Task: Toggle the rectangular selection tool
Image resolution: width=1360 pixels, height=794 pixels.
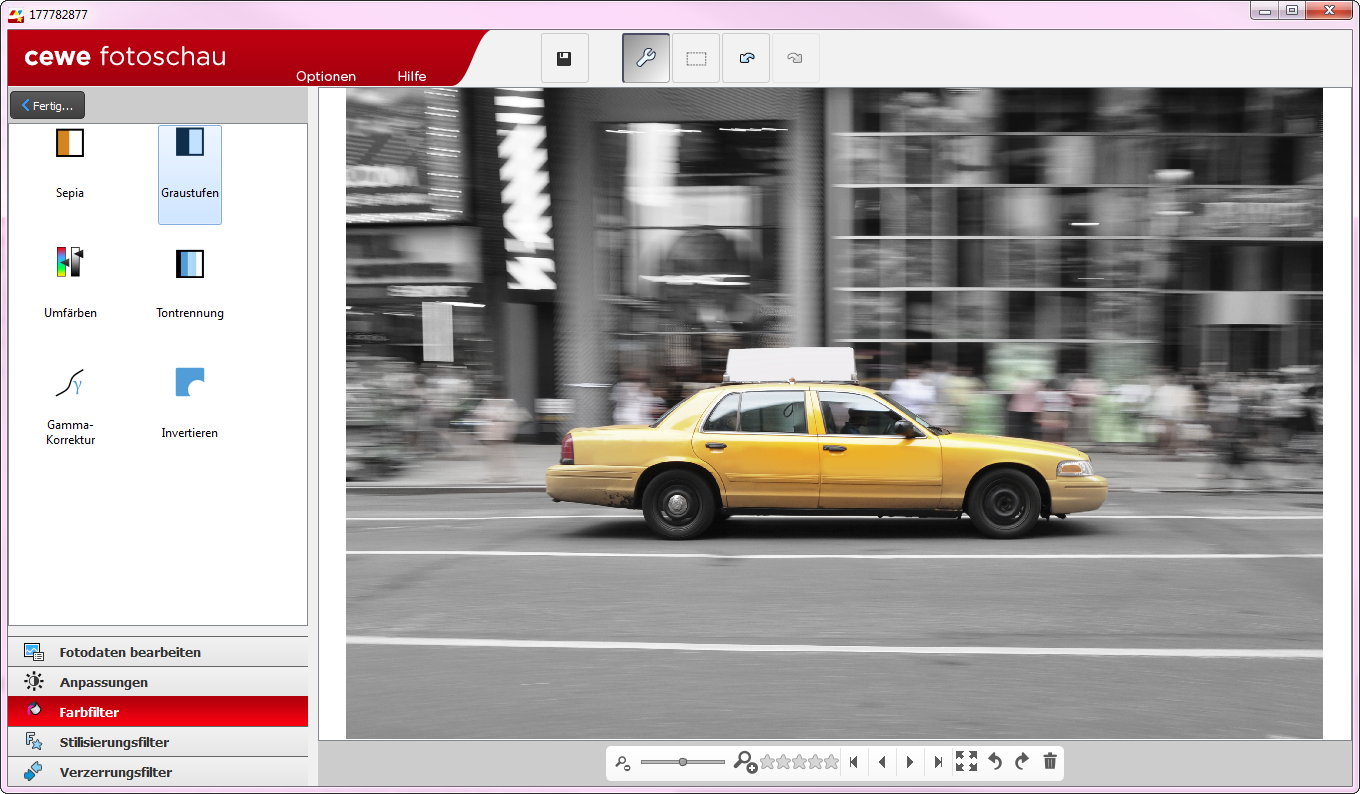Action: tap(696, 59)
